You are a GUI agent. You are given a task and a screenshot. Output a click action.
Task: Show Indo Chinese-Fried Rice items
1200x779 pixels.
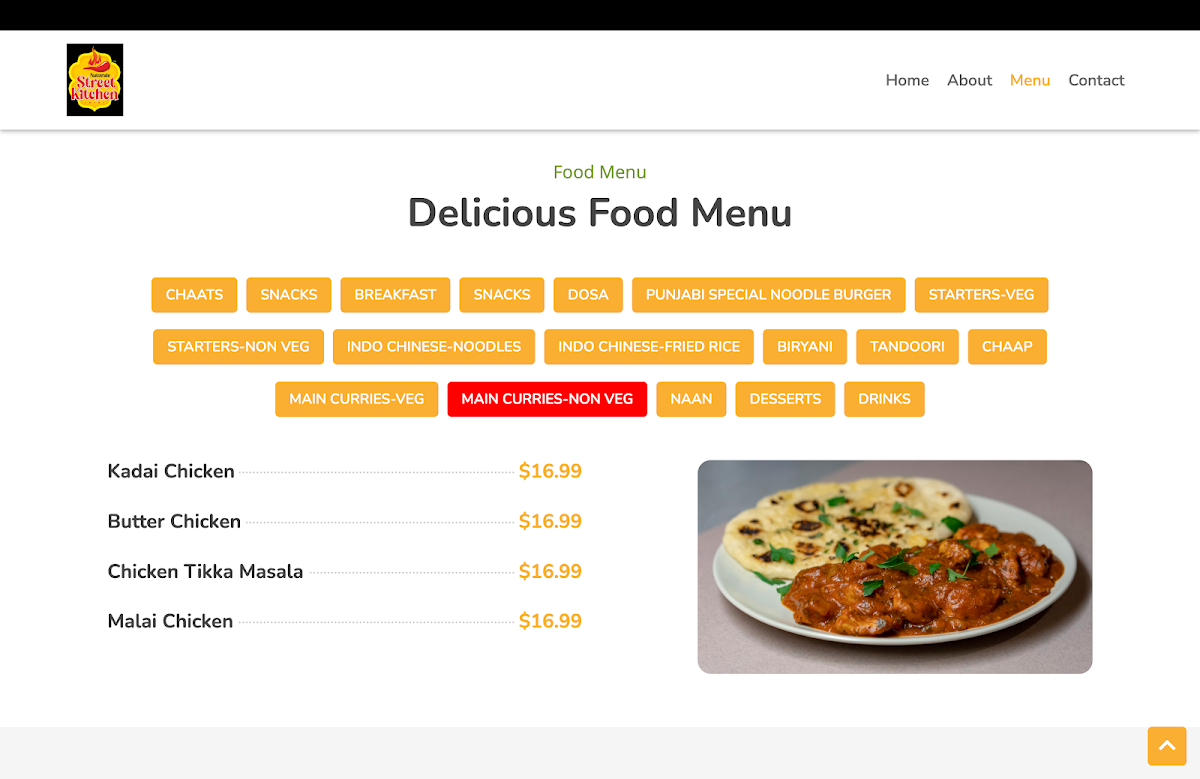(x=649, y=347)
